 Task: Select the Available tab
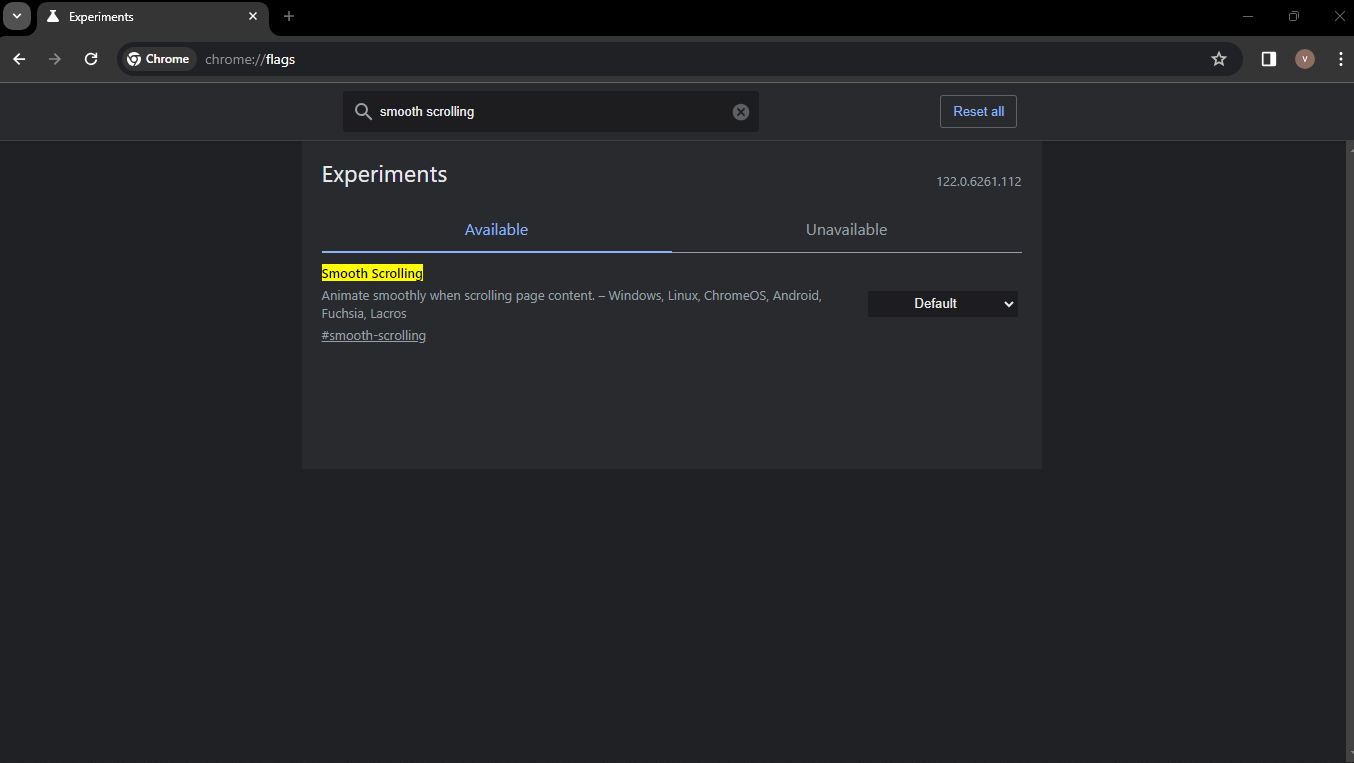click(496, 229)
